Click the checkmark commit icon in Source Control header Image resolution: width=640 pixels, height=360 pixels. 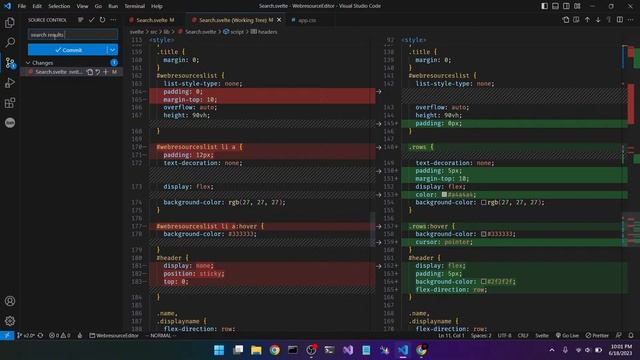(x=91, y=20)
